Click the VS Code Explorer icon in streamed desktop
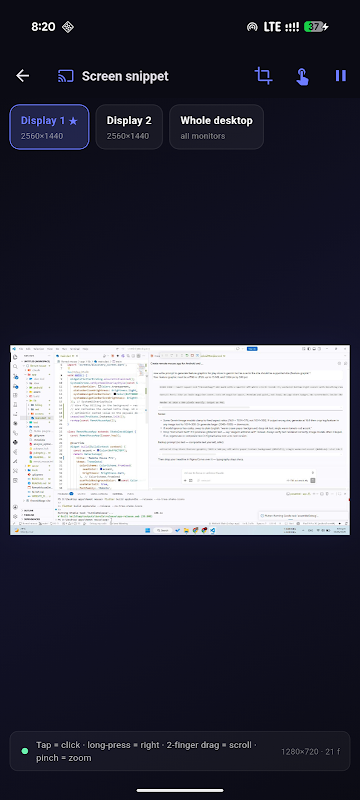This screenshot has height=800, width=360. (x=15, y=358)
